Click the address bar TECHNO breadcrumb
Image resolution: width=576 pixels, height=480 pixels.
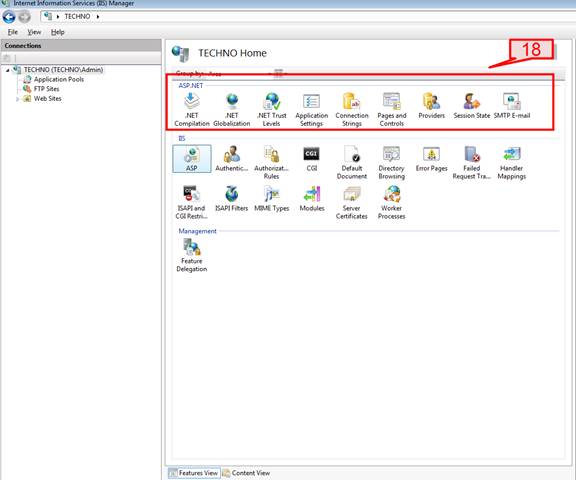tap(77, 17)
